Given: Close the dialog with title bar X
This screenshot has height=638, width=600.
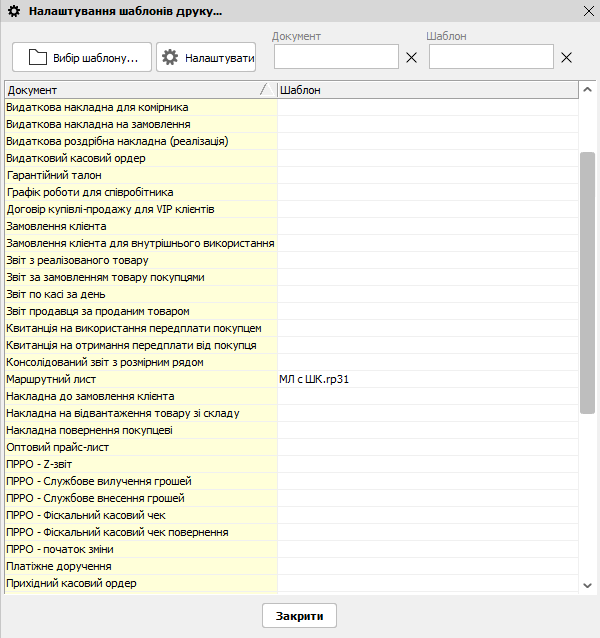Looking at the screenshot, I should pyautogui.click(x=588, y=11).
